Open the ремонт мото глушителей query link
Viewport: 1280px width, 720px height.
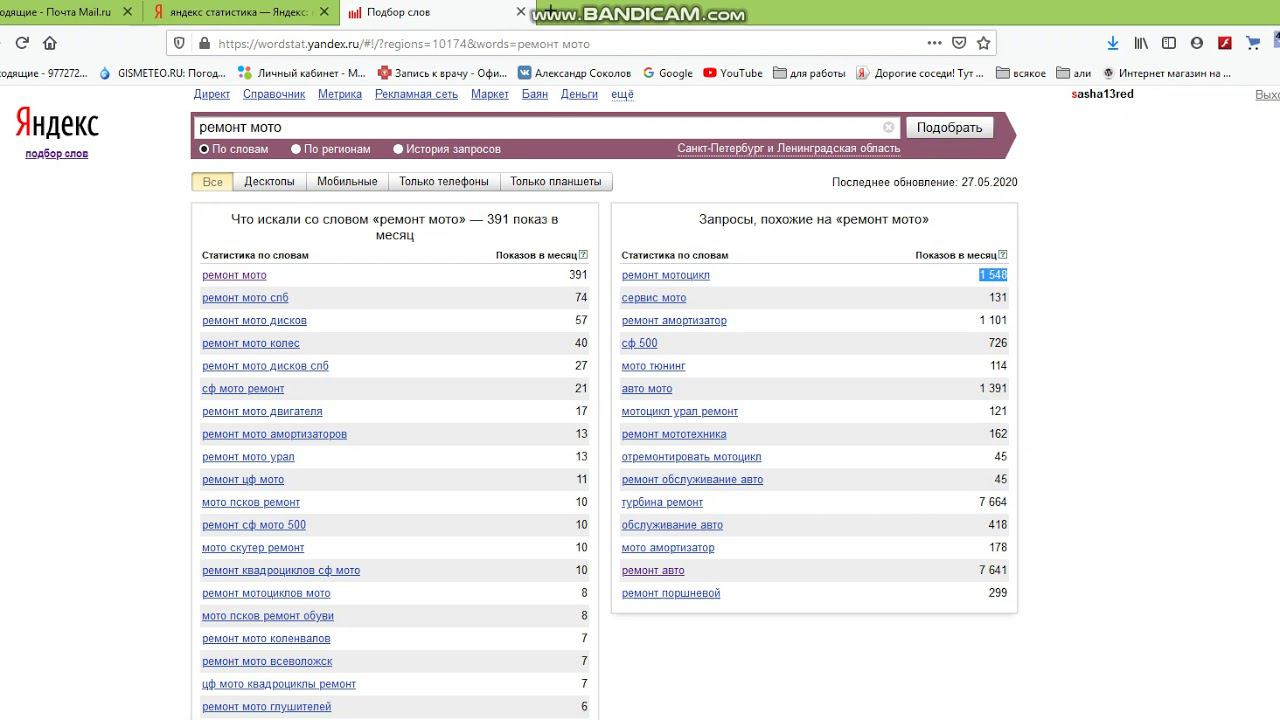266,707
